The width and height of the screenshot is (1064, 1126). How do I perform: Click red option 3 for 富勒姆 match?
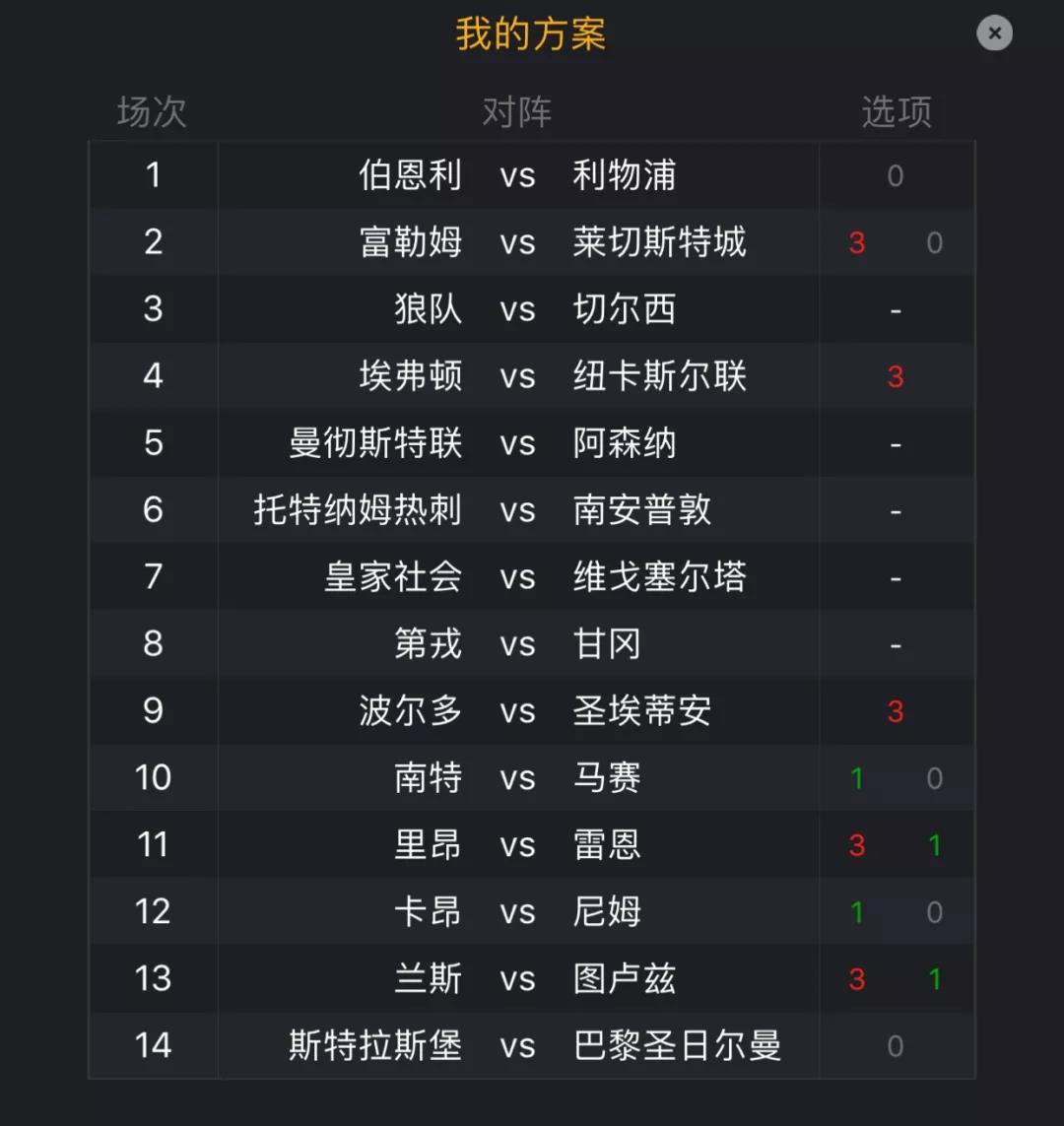click(856, 242)
